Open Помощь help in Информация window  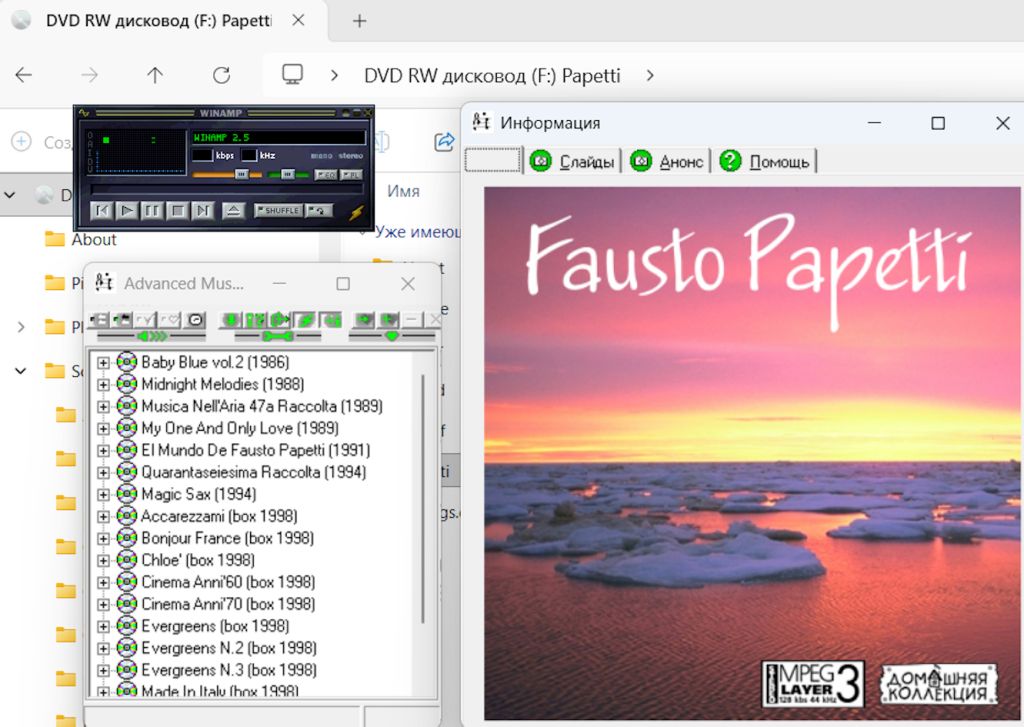(765, 161)
